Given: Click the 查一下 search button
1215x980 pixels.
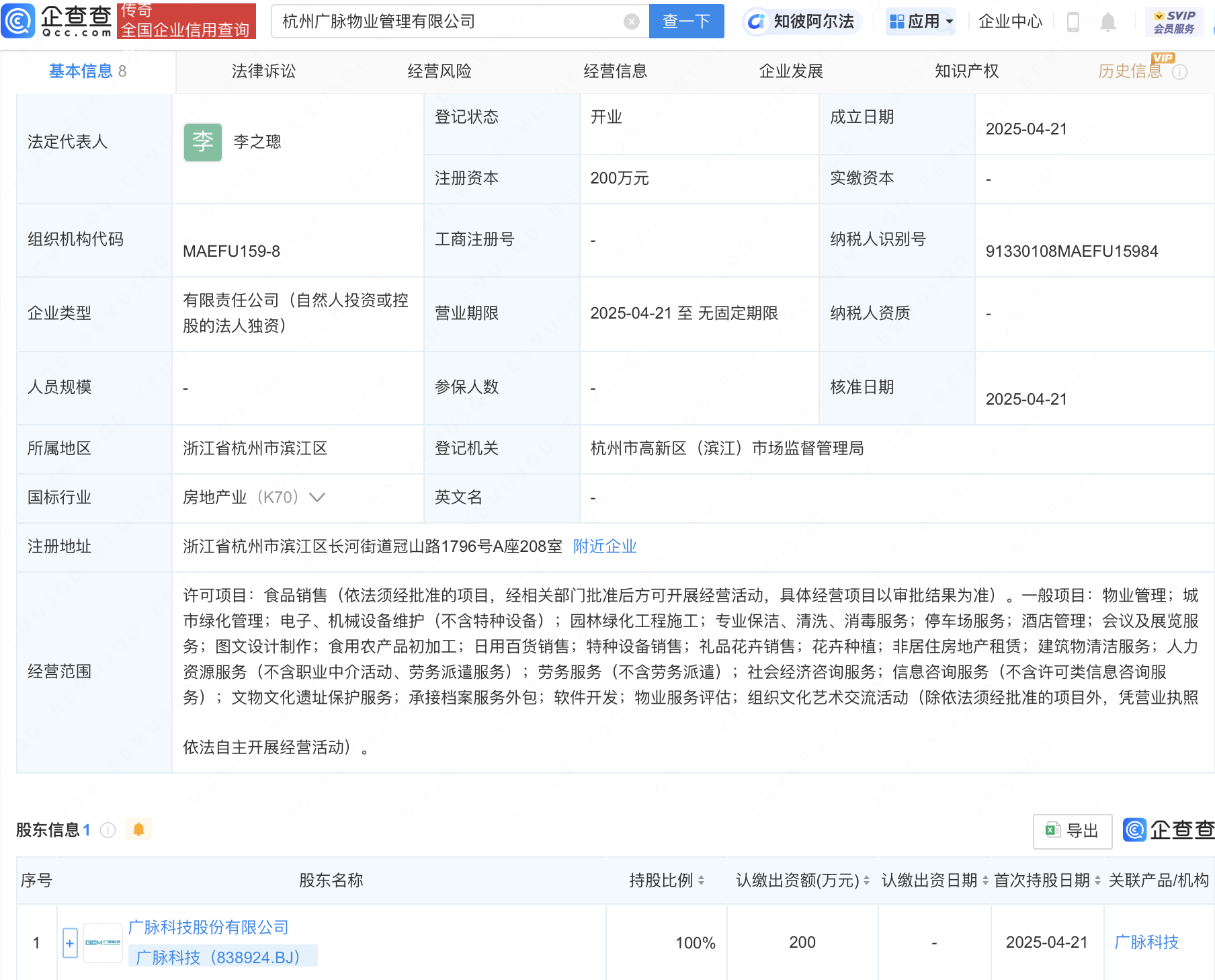Looking at the screenshot, I should click(x=686, y=22).
